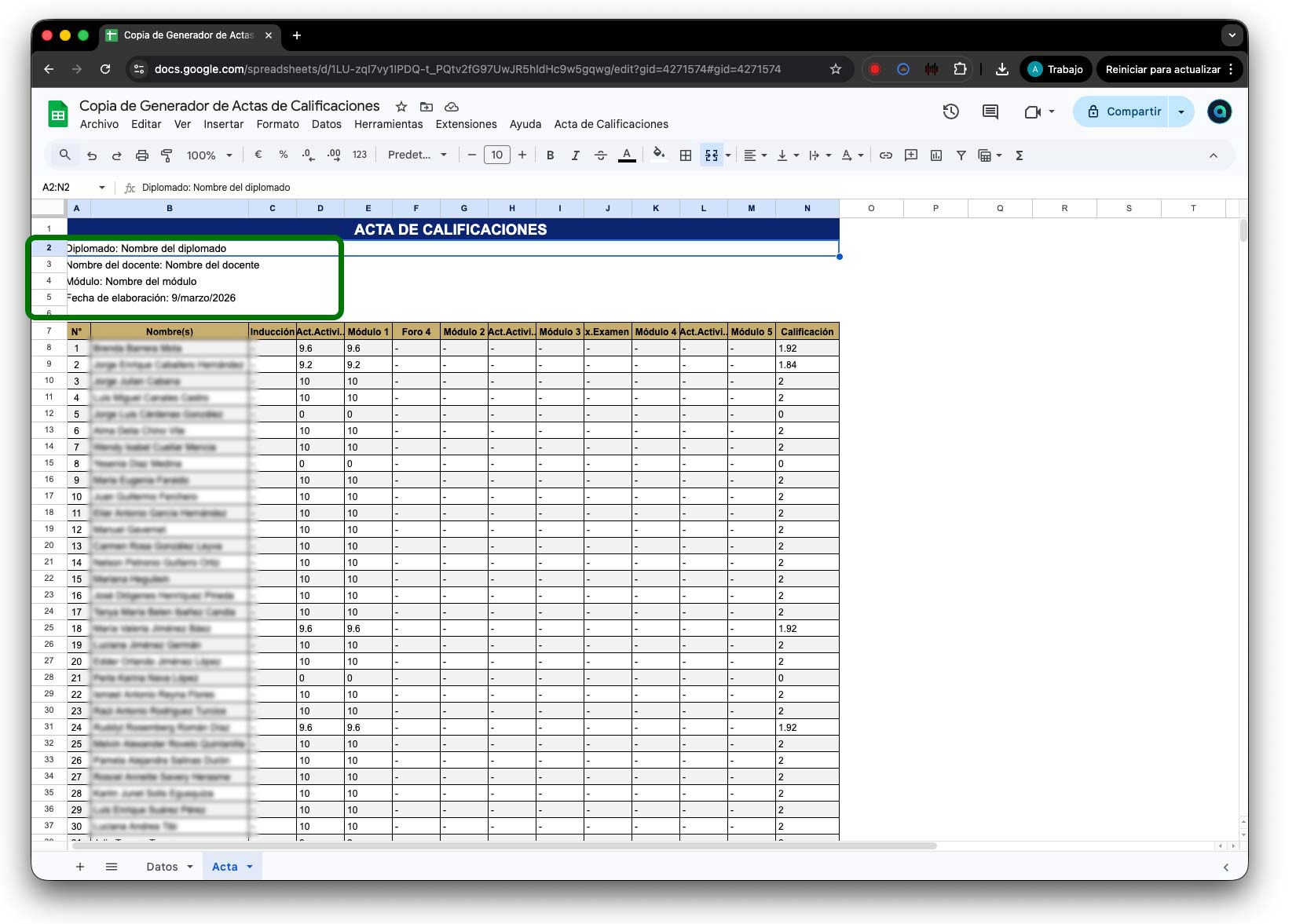Insert a chart using the toolbar icon

coord(935,155)
